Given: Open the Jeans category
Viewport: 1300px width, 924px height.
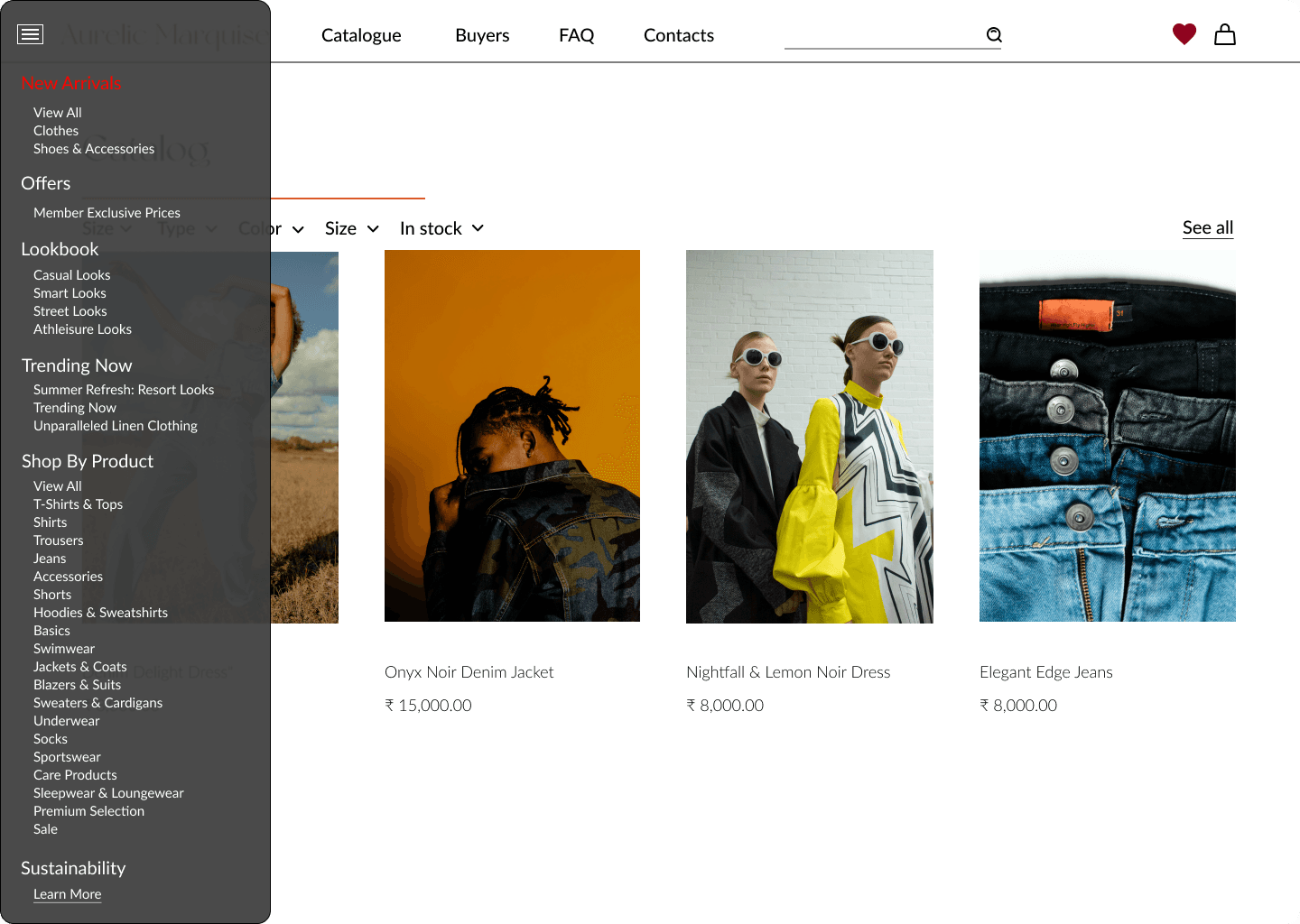Looking at the screenshot, I should click(x=50, y=559).
